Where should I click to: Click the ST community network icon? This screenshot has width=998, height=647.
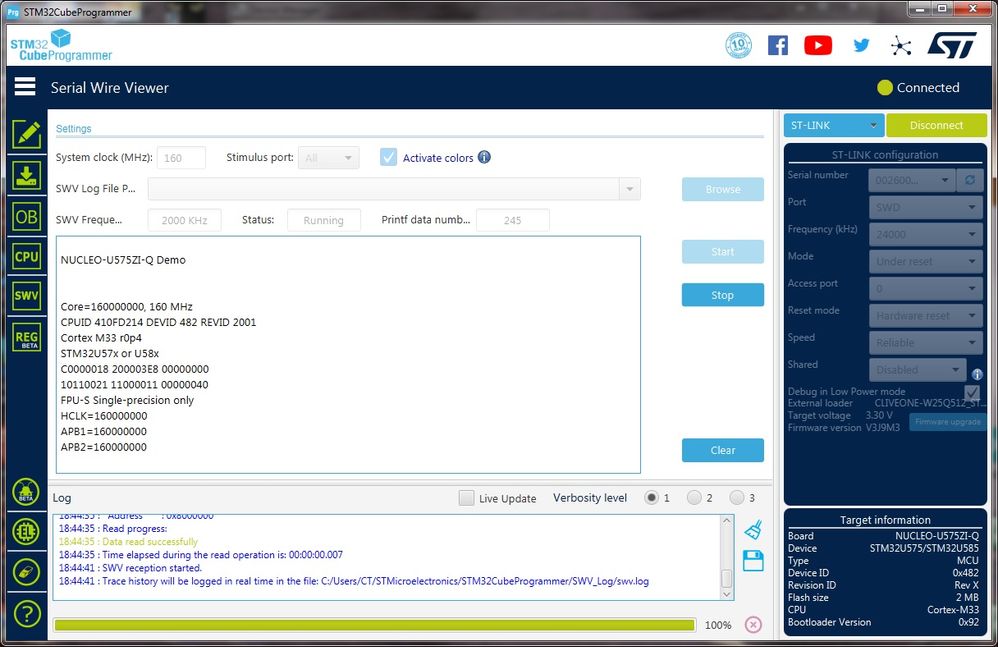pyautogui.click(x=901, y=46)
